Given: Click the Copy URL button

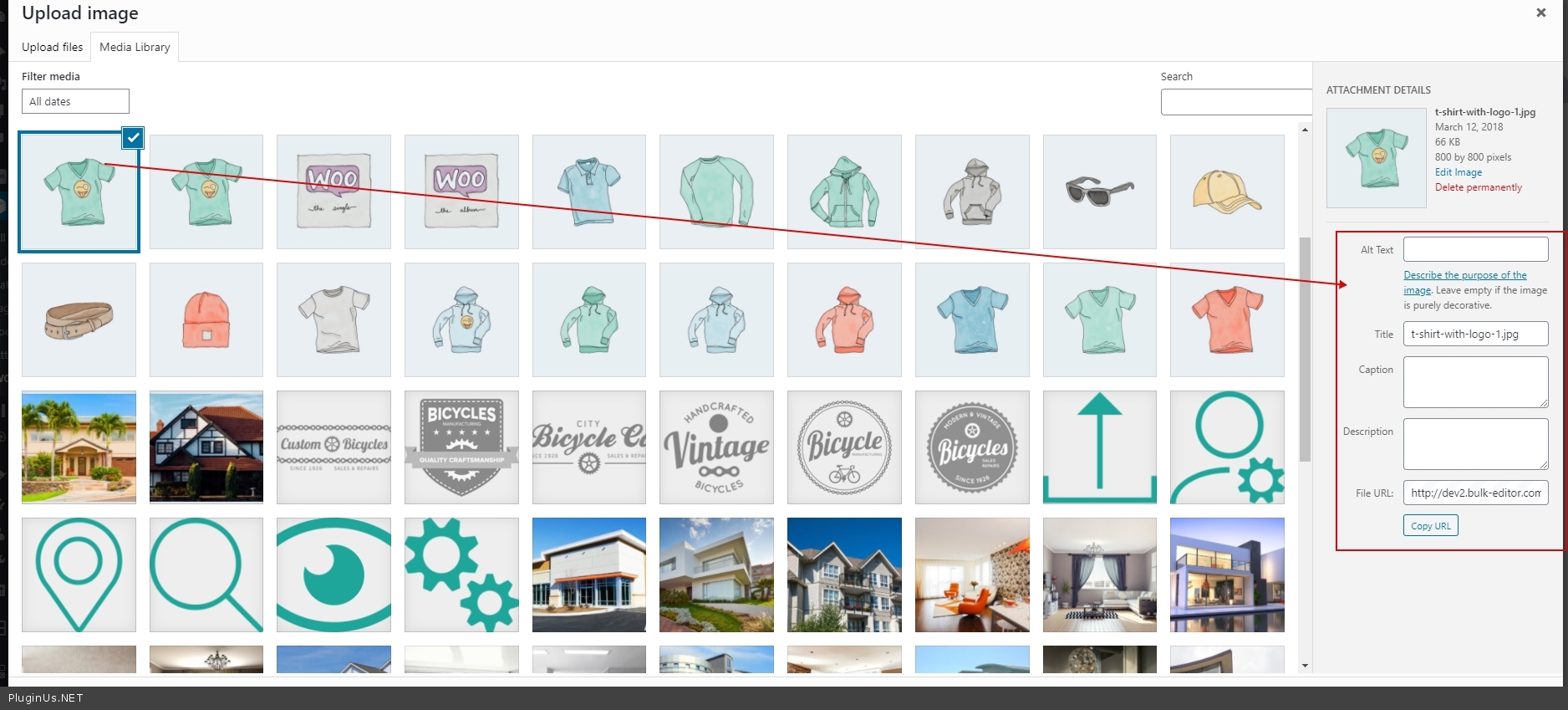Looking at the screenshot, I should (x=1430, y=525).
